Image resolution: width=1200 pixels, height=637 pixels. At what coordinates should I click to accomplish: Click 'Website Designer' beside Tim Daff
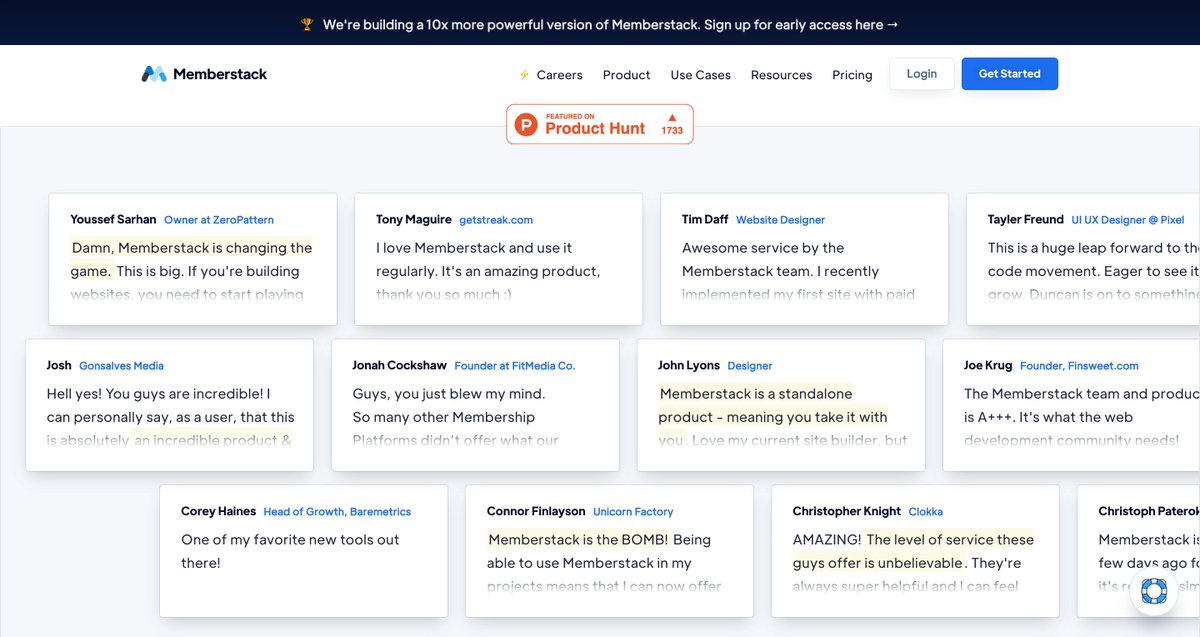point(780,220)
